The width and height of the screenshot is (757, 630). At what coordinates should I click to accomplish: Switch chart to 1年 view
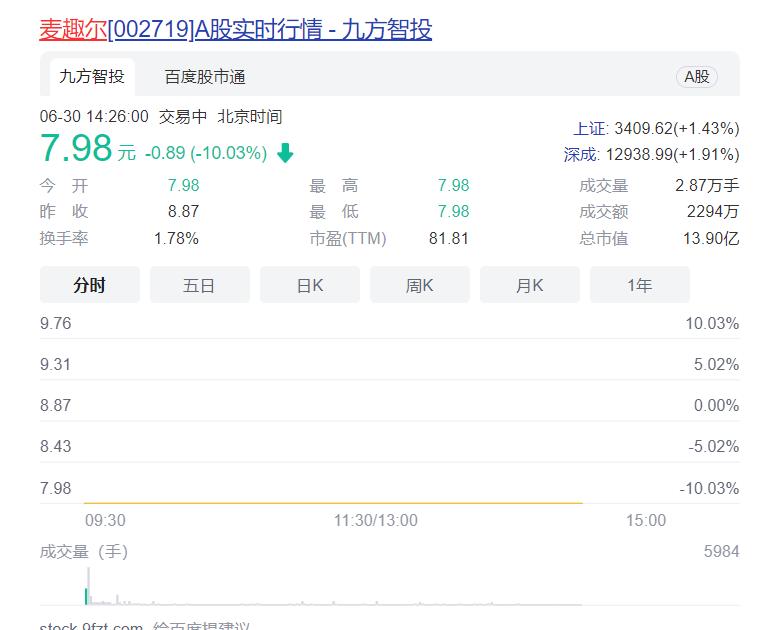640,285
